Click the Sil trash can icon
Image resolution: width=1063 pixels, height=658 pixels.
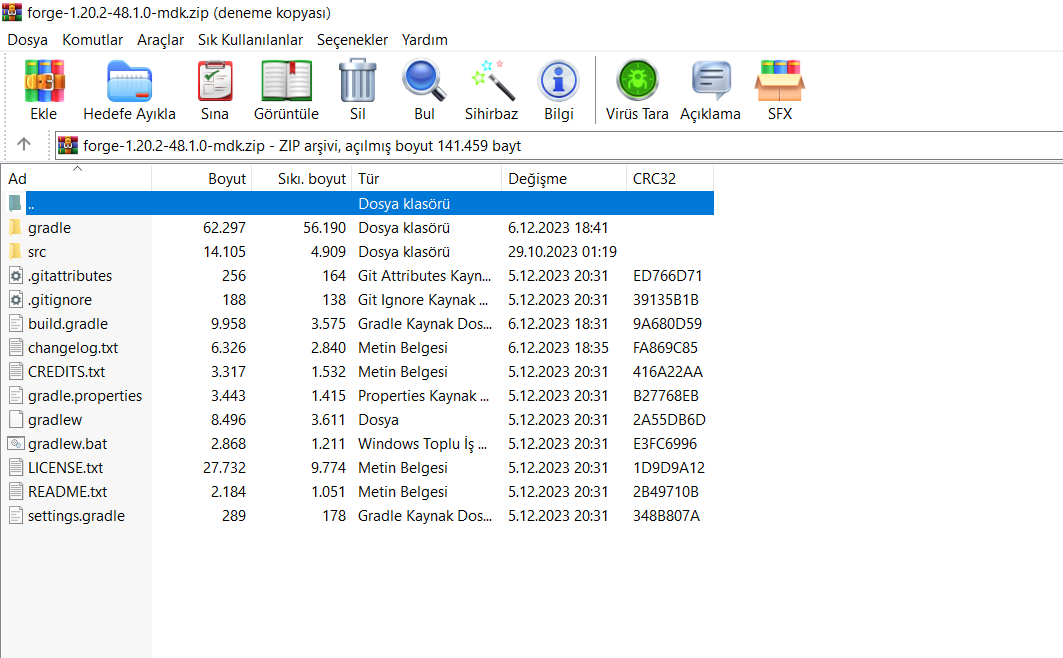[357, 81]
